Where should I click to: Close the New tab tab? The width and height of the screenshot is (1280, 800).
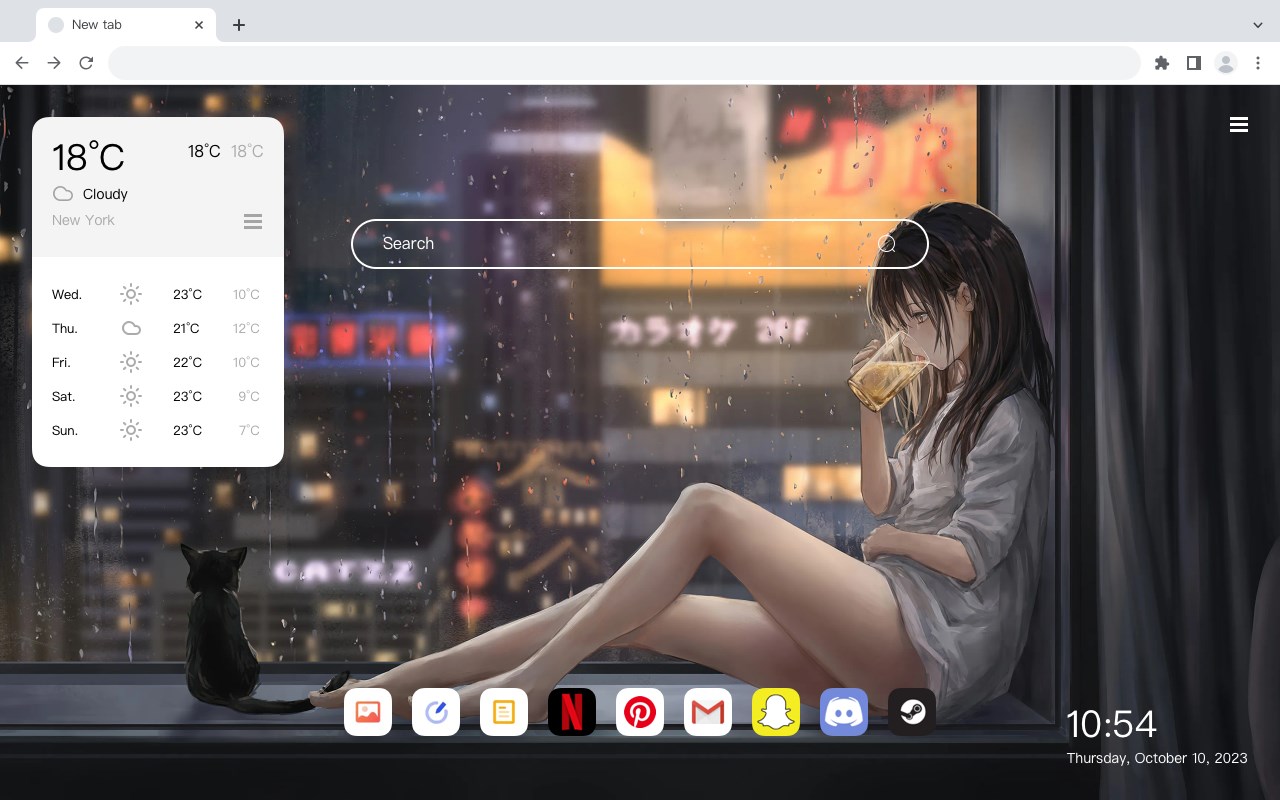199,25
